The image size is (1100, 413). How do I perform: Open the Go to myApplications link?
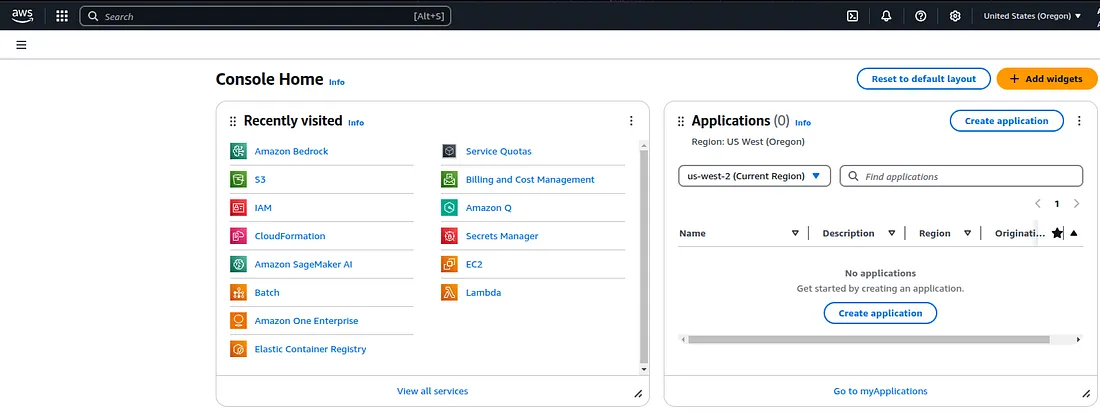coord(880,391)
